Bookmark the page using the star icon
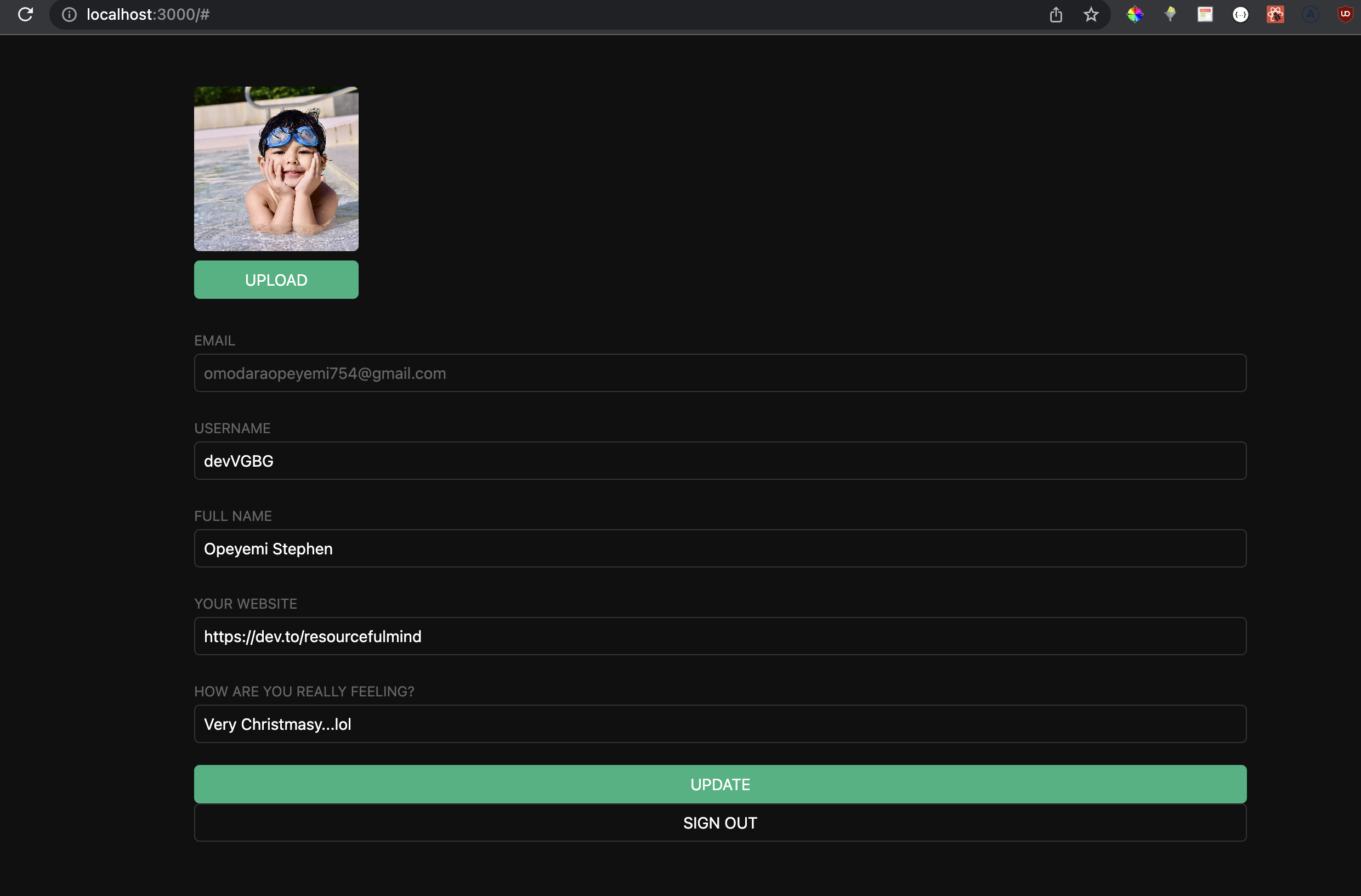 click(x=1091, y=14)
